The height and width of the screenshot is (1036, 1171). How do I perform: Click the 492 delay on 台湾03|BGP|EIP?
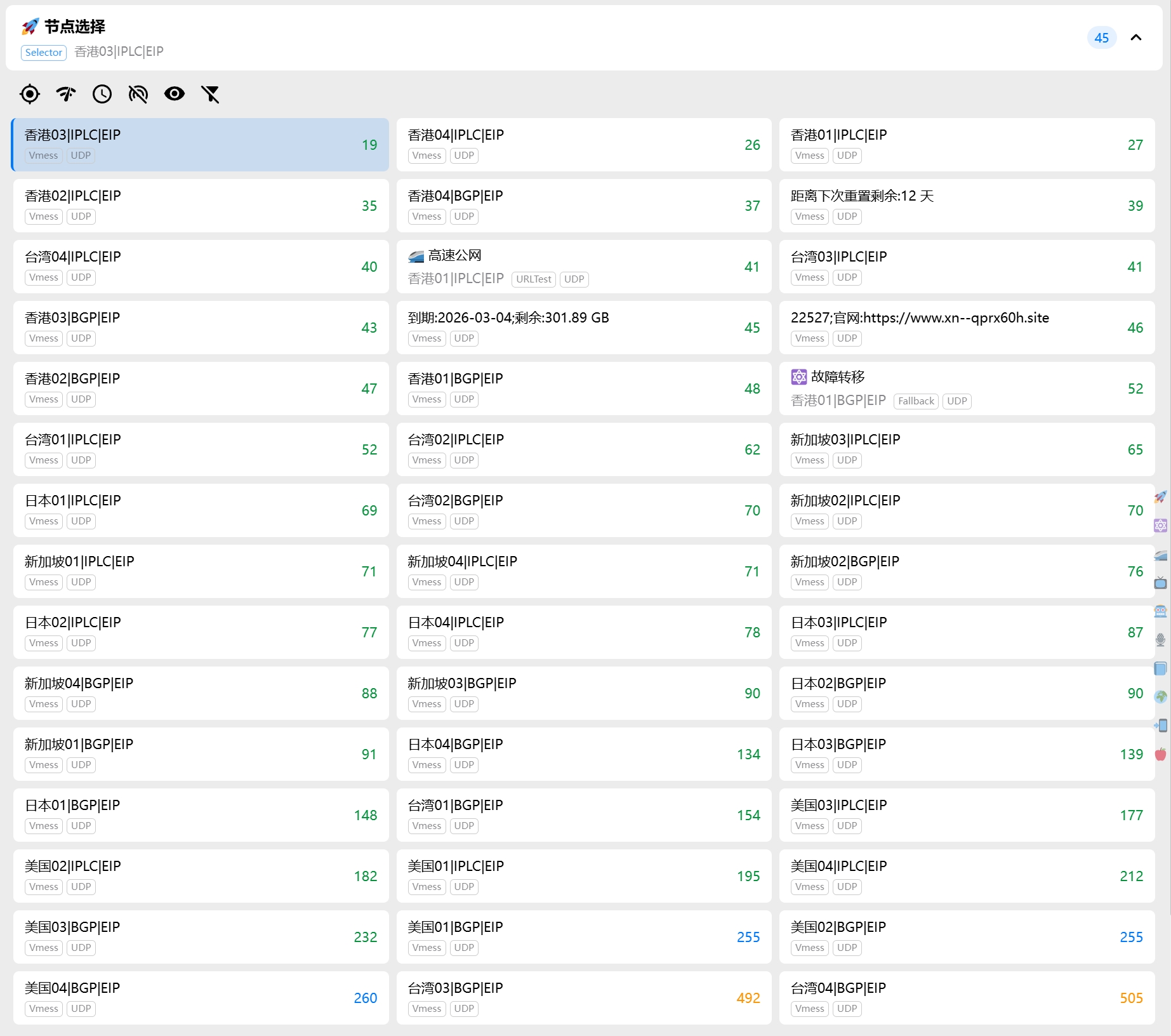[x=748, y=998]
